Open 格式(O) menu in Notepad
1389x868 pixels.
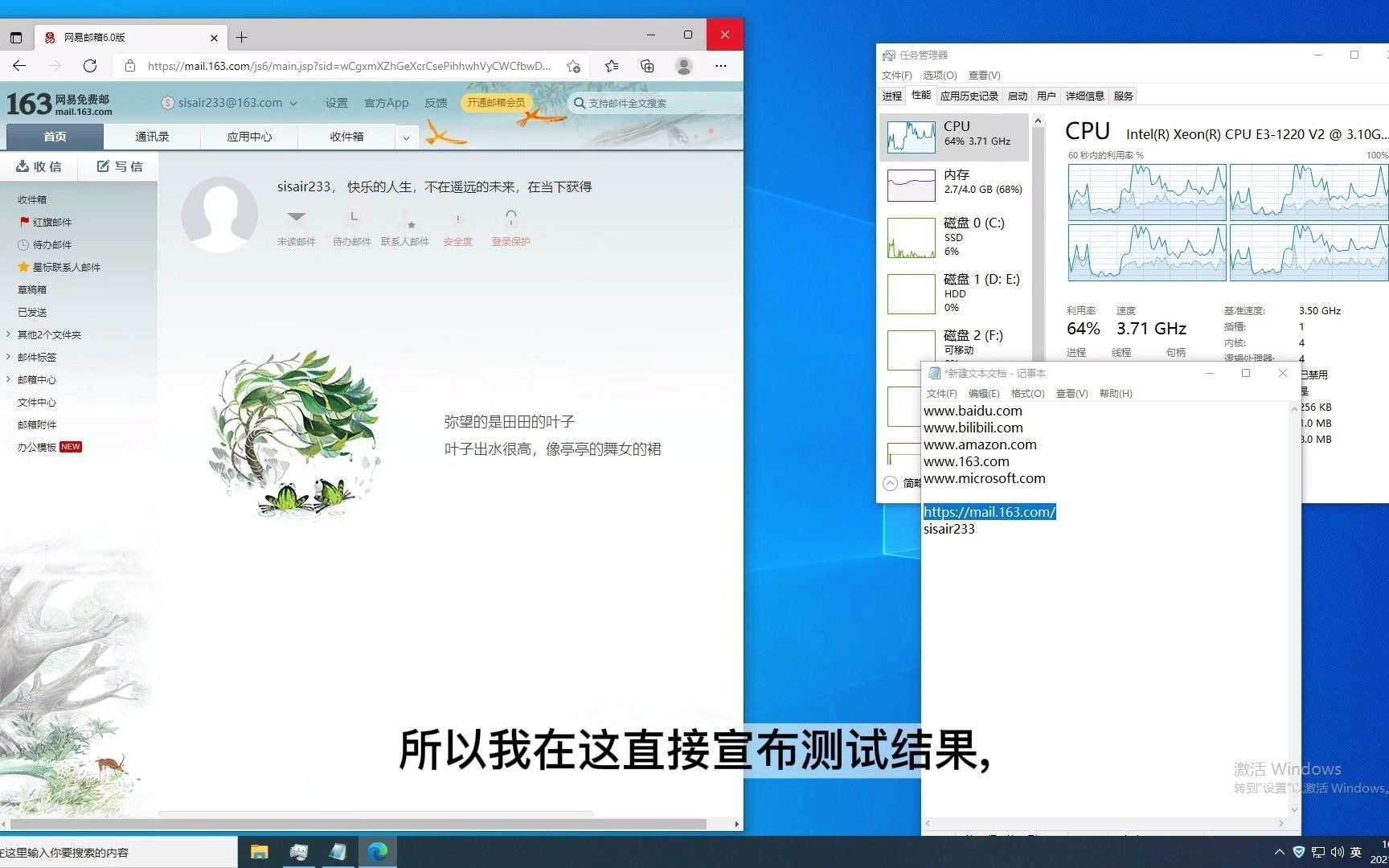click(x=1027, y=394)
